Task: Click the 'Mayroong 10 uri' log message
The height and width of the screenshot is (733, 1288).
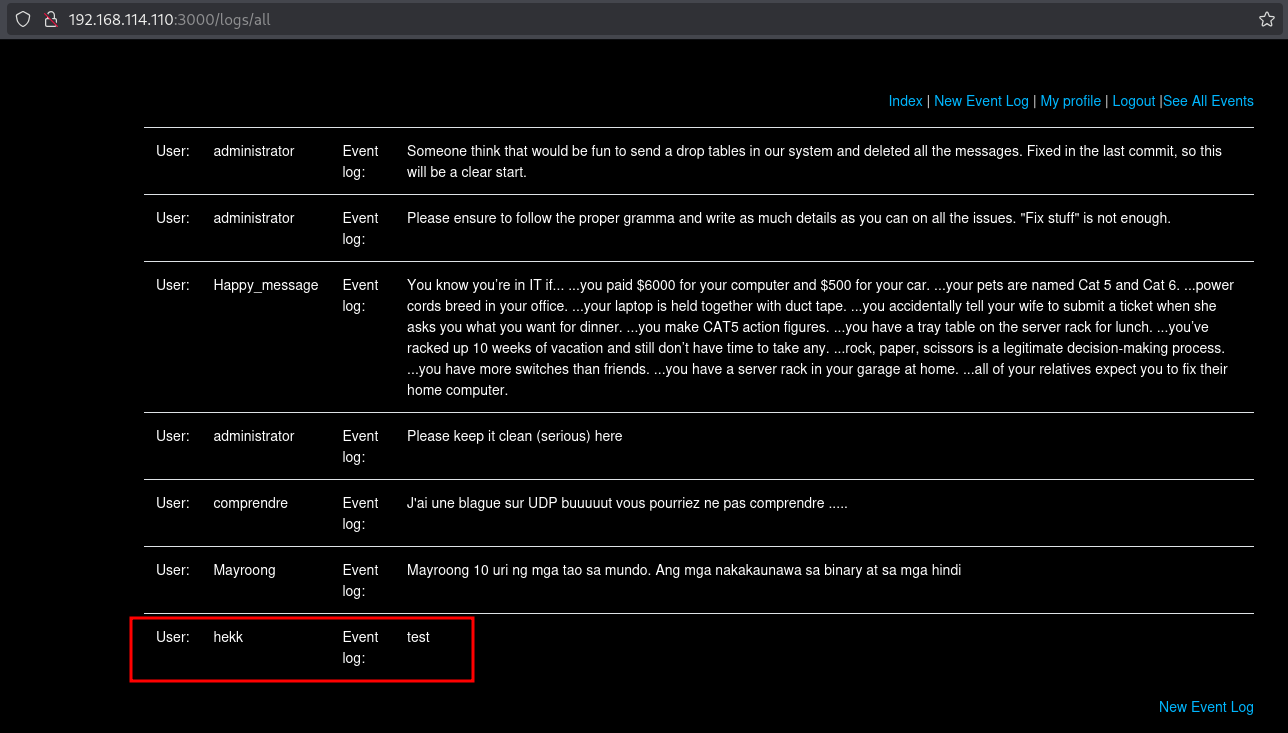Action: point(683,570)
